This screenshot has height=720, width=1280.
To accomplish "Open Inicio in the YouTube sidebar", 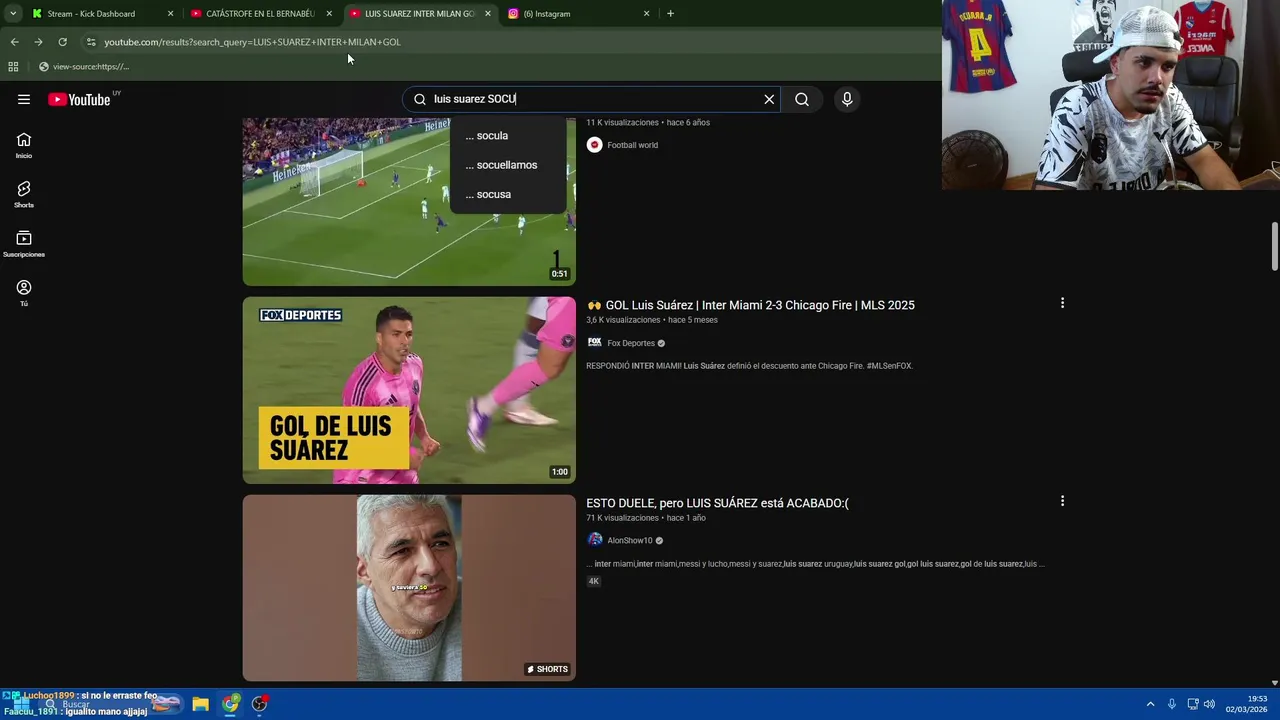I will click(24, 146).
